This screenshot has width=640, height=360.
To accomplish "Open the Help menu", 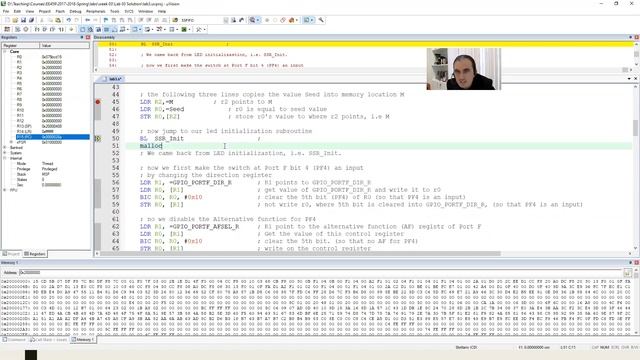I will 162,11.
